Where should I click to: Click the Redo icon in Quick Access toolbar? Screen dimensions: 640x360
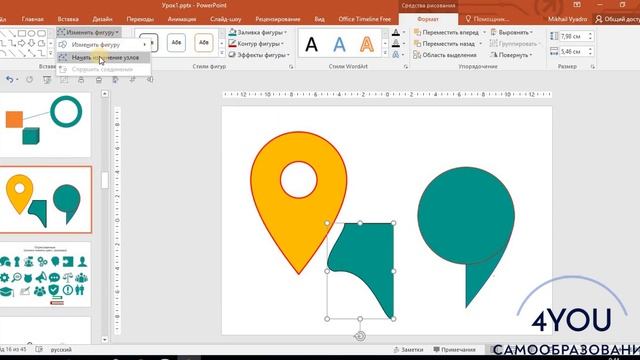[x=29, y=80]
